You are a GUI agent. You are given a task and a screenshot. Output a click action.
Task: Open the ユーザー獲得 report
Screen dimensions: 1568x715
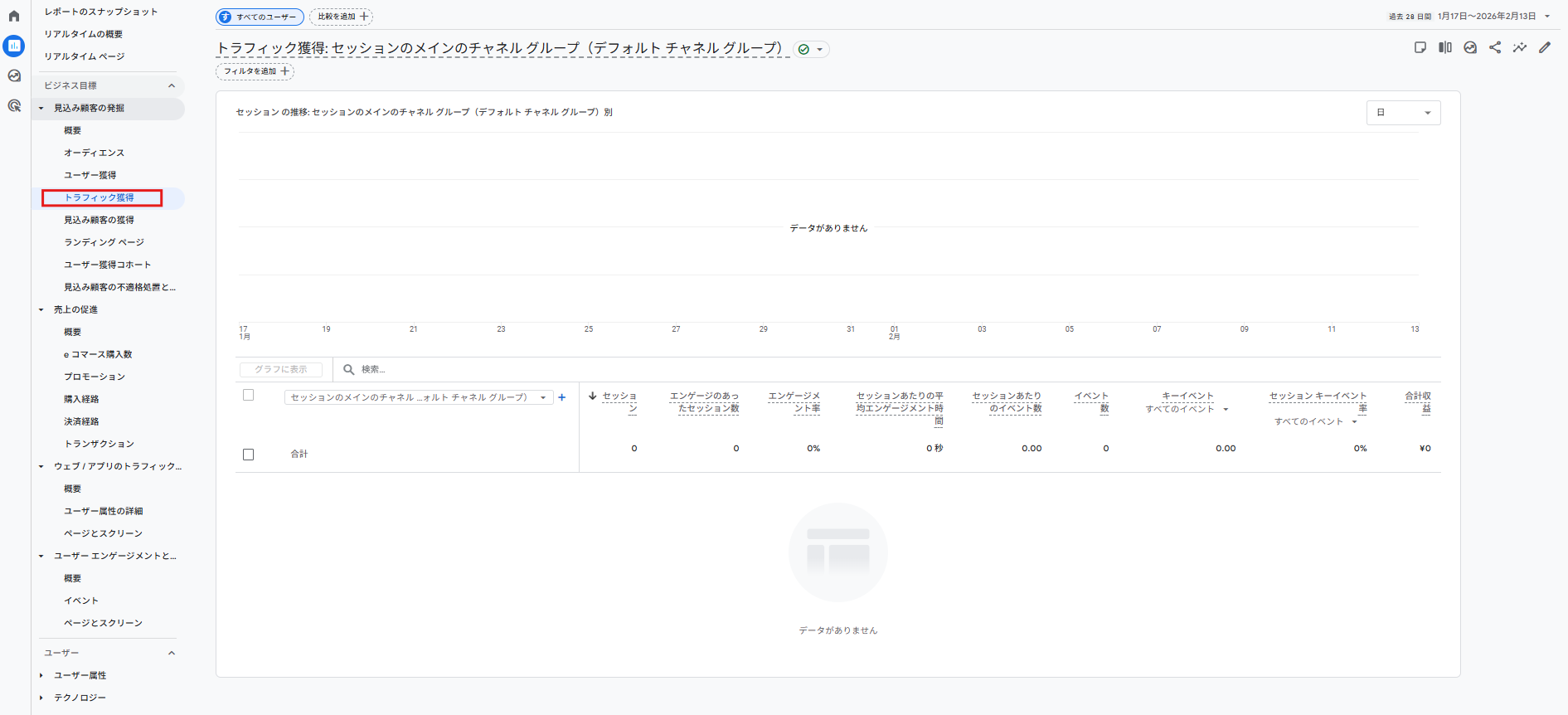(x=90, y=175)
